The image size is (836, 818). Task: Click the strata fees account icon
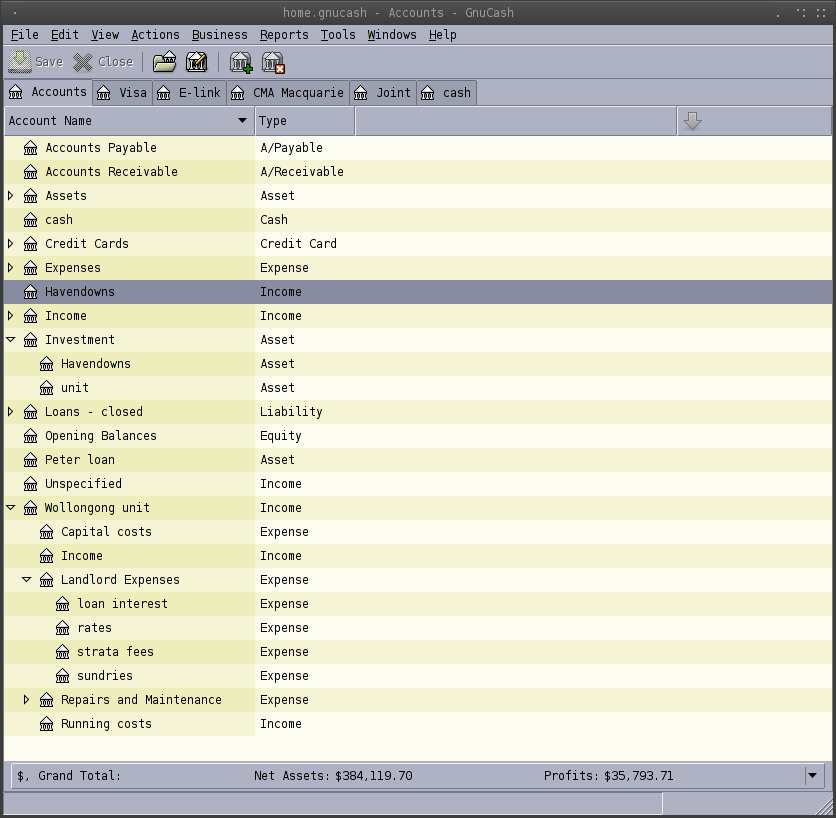tap(63, 652)
